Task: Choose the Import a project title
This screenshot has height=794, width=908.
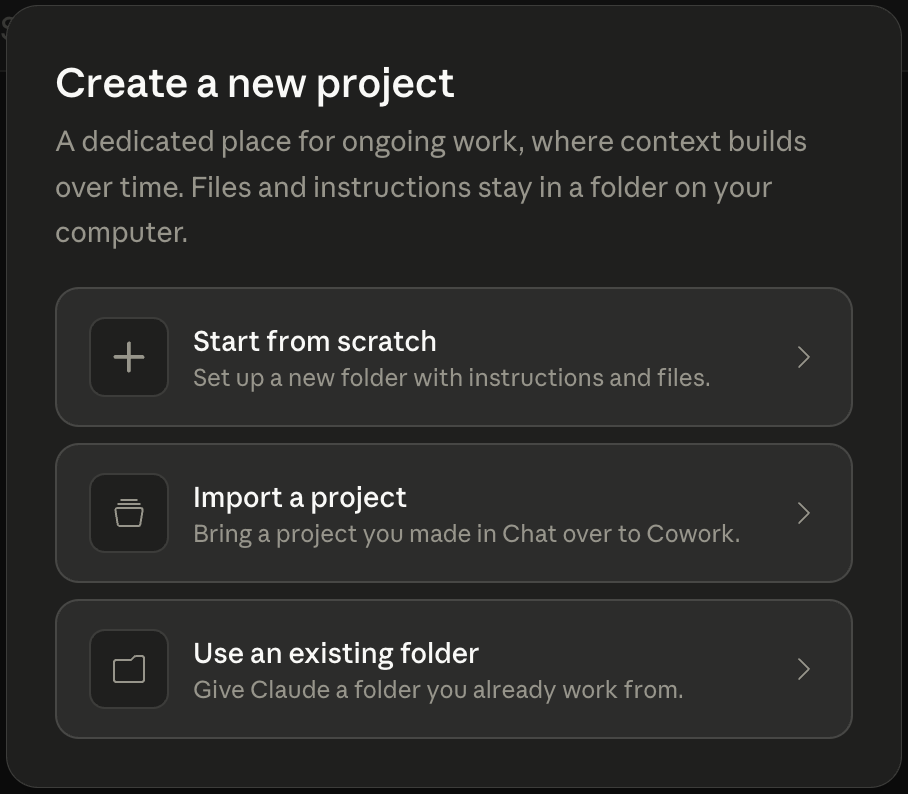Action: click(300, 497)
